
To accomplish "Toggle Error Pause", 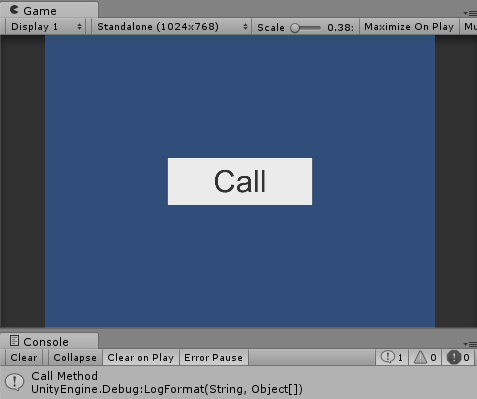I will 213,358.
